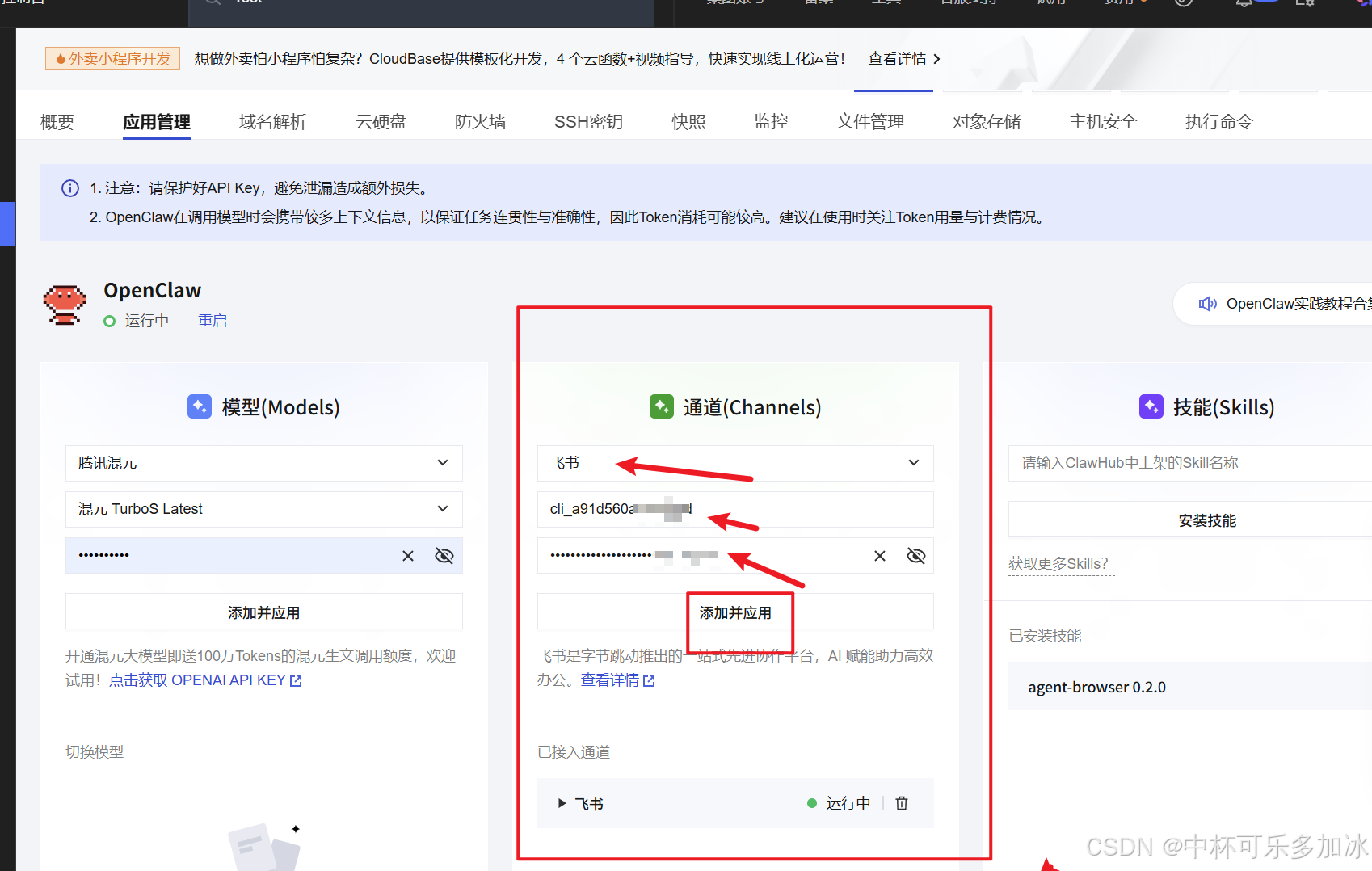Click the 模型(Models) panel icon

pyautogui.click(x=200, y=406)
